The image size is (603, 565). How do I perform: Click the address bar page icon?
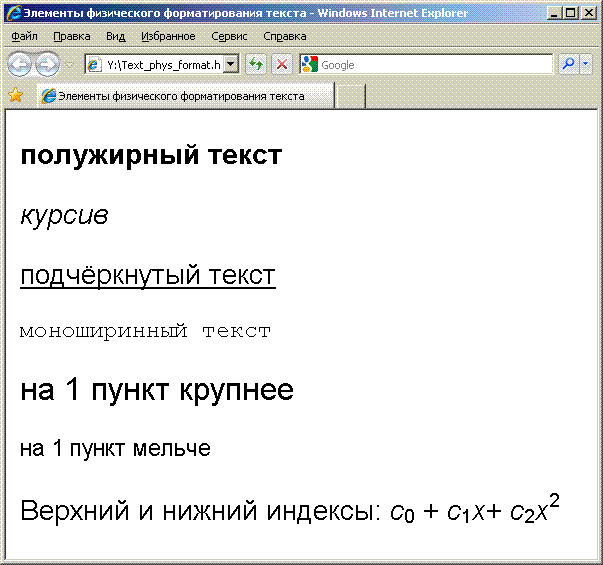[x=93, y=65]
